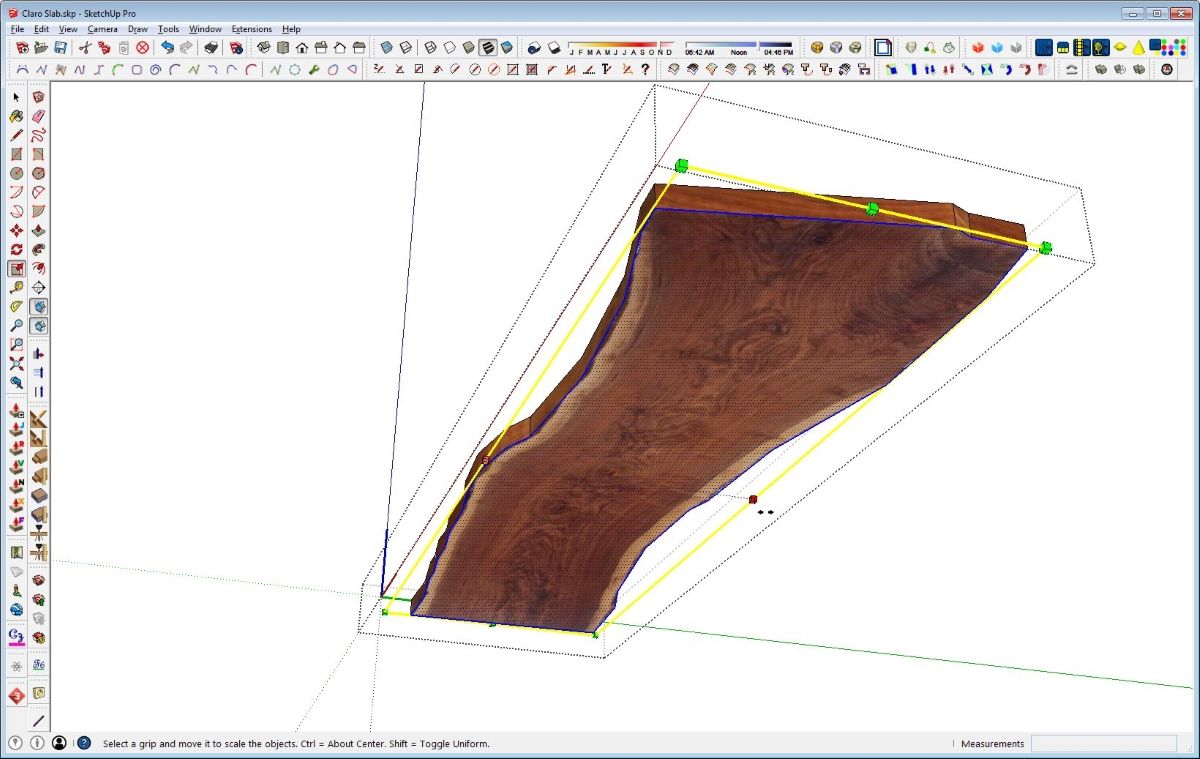Image resolution: width=1200 pixels, height=759 pixels.
Task: Click the Measurements input box
Action: 1103,744
